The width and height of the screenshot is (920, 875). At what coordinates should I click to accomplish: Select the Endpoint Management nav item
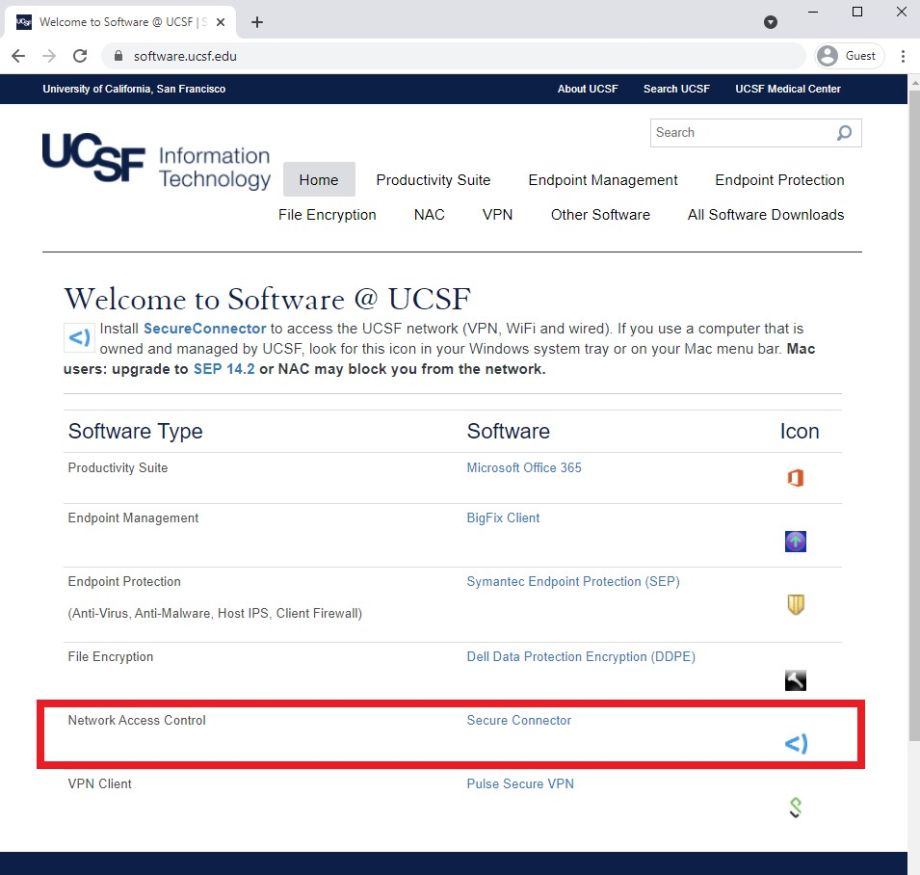[603, 180]
